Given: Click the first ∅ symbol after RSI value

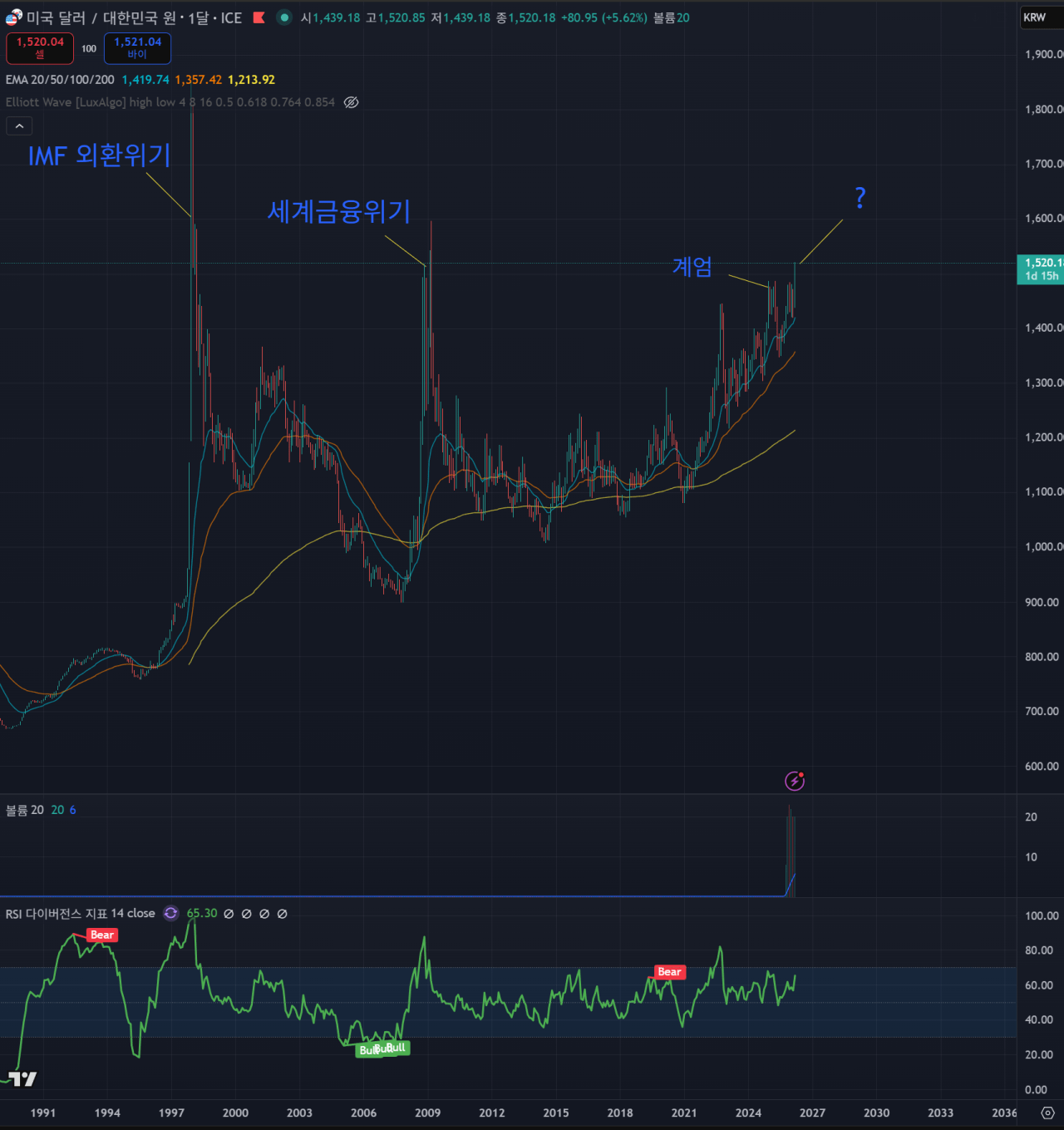Looking at the screenshot, I should tap(229, 914).
